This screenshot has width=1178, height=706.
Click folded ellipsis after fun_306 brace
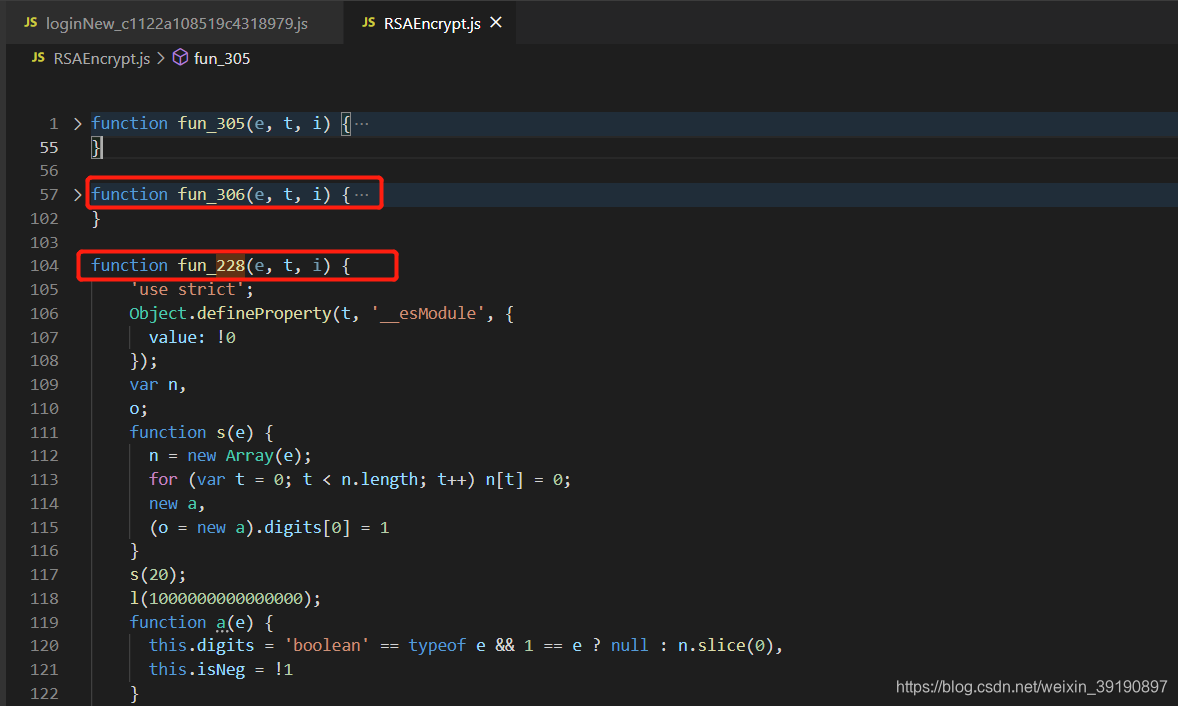(362, 195)
